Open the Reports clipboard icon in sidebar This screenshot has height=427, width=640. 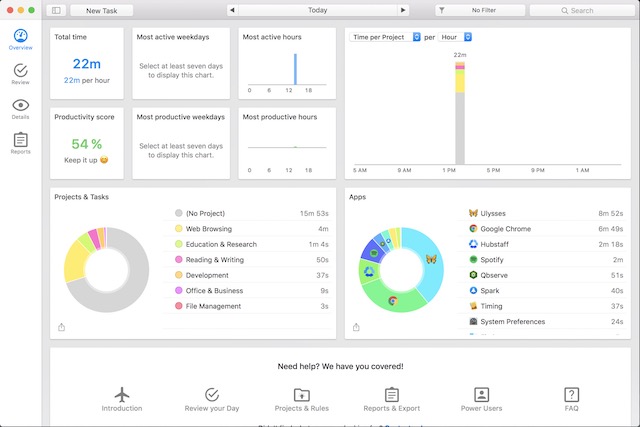point(20,140)
